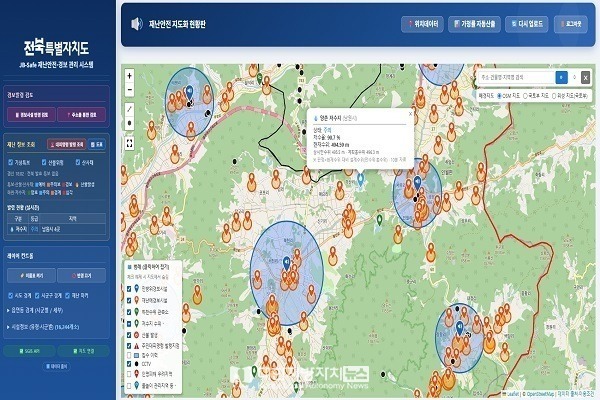Click the small blue button next to the red-outlined one
Viewport: 600px width, 400px height.
97,144
